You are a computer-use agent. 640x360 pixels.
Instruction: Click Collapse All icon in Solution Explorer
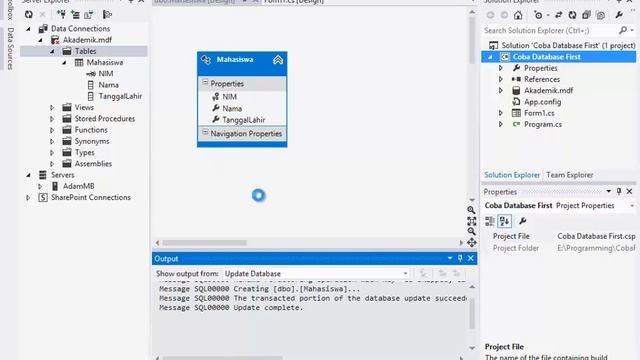[586, 15]
